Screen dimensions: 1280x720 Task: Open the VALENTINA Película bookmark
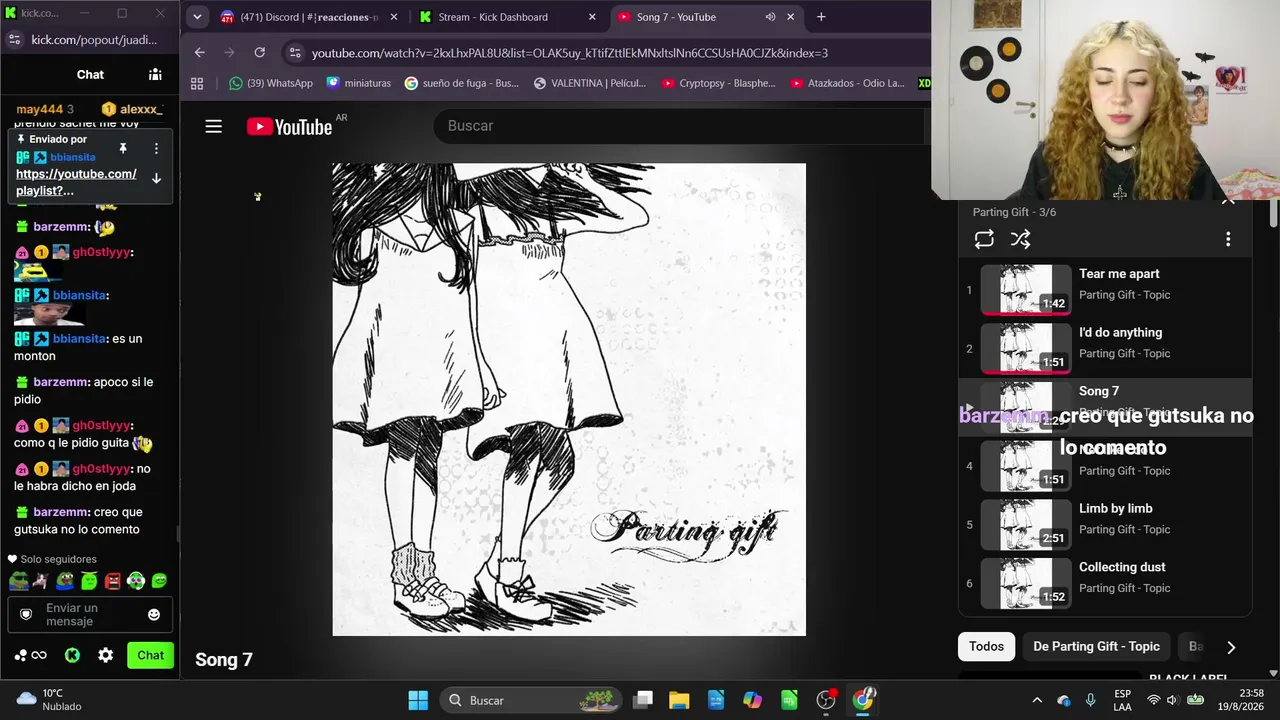click(590, 83)
